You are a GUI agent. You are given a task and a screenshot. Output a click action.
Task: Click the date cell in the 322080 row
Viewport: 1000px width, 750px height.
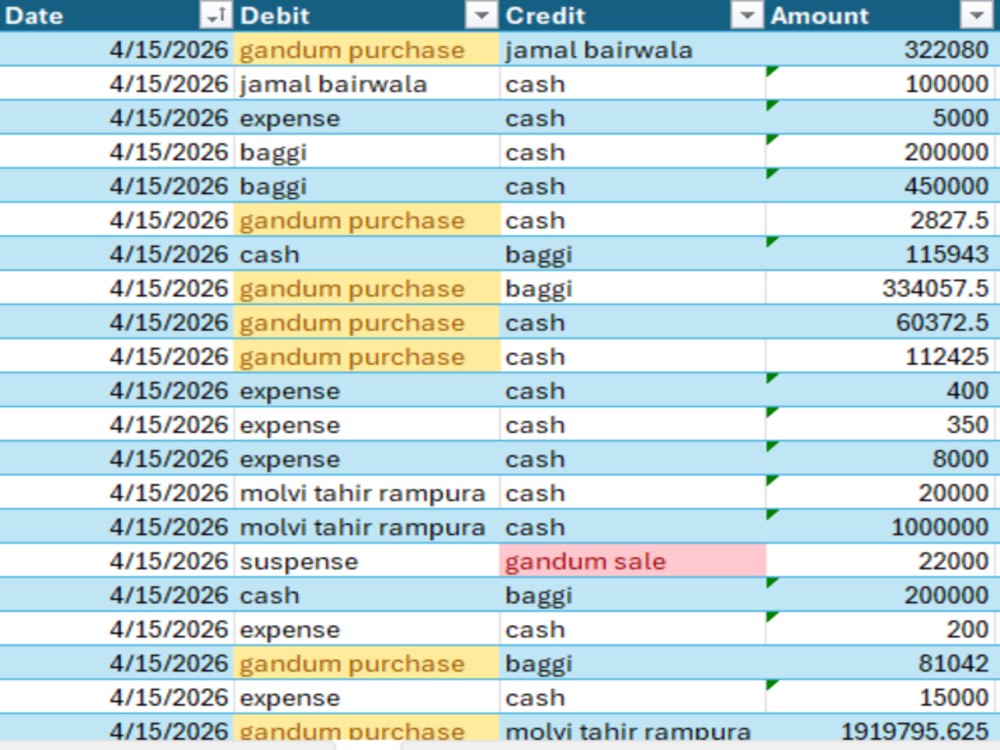point(117,49)
